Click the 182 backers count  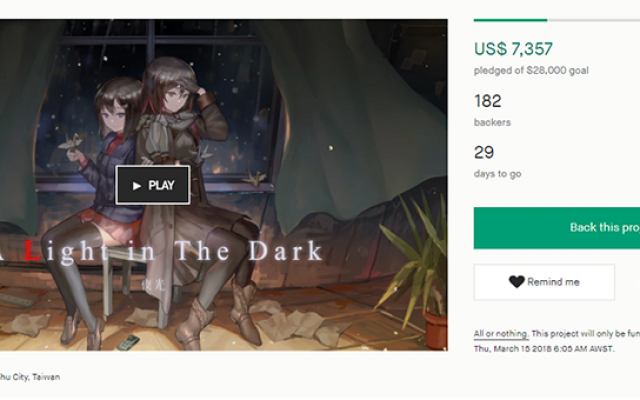tap(487, 101)
